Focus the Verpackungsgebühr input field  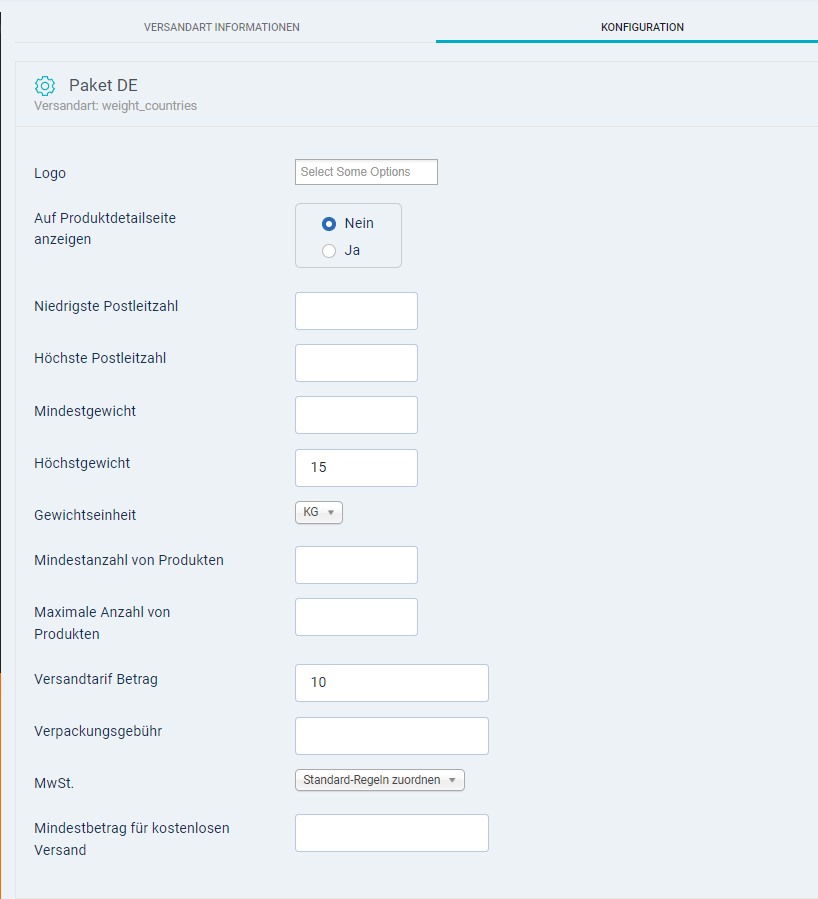coord(392,736)
